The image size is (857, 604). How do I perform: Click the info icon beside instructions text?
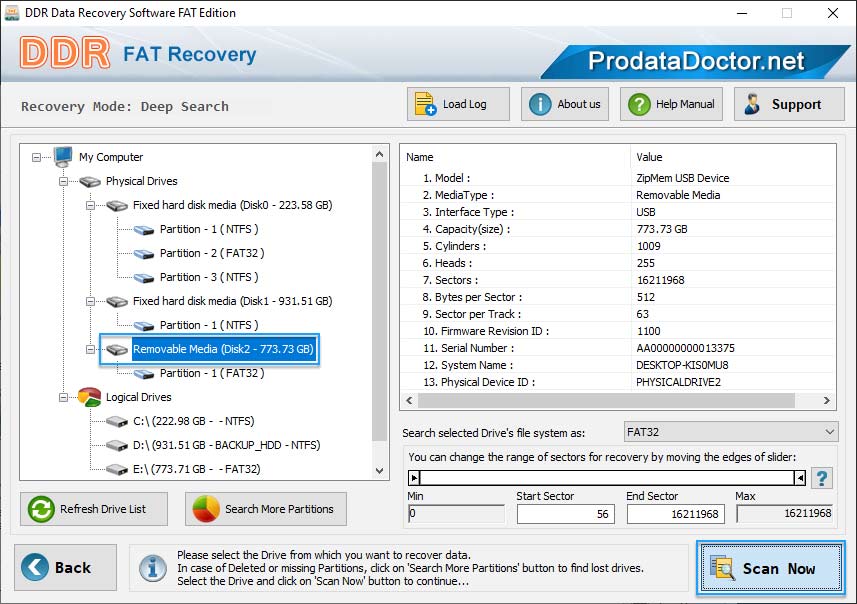click(x=152, y=567)
